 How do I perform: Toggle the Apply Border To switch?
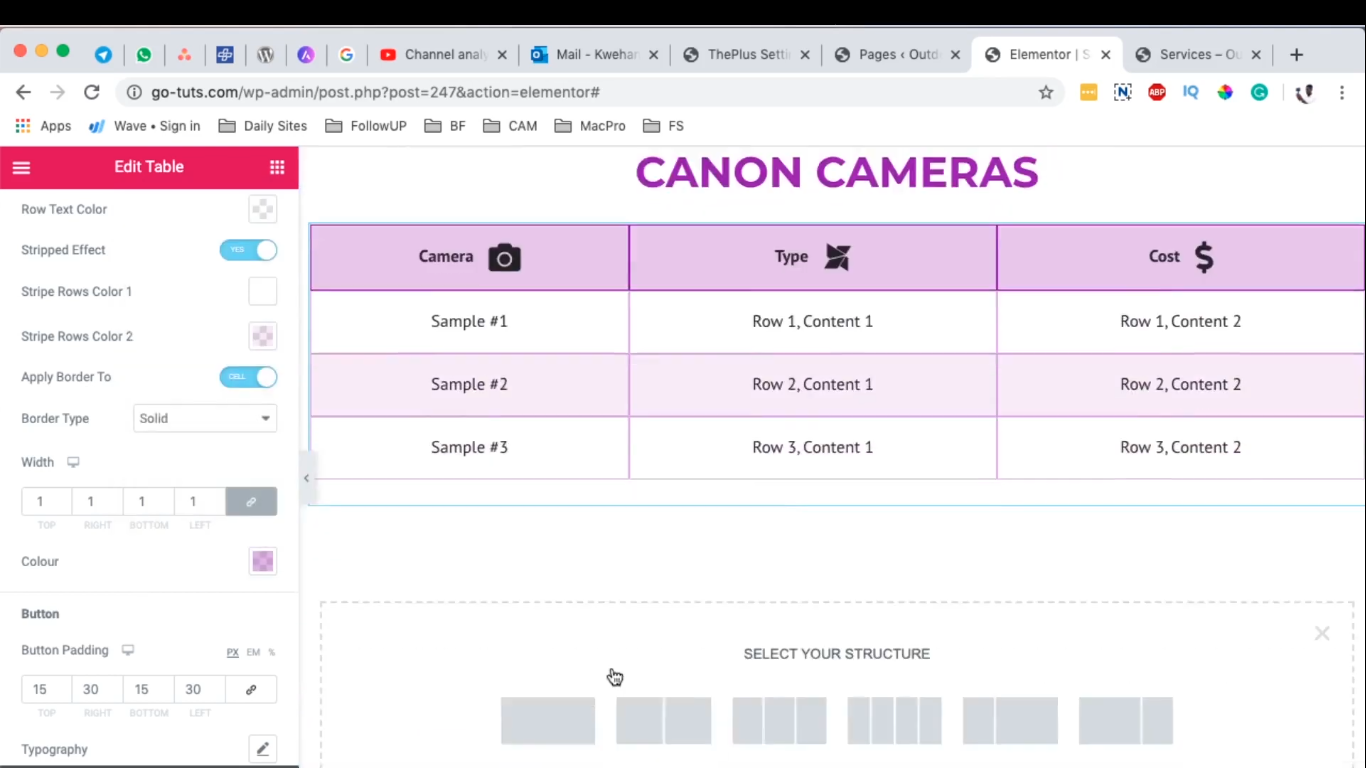[x=248, y=377]
